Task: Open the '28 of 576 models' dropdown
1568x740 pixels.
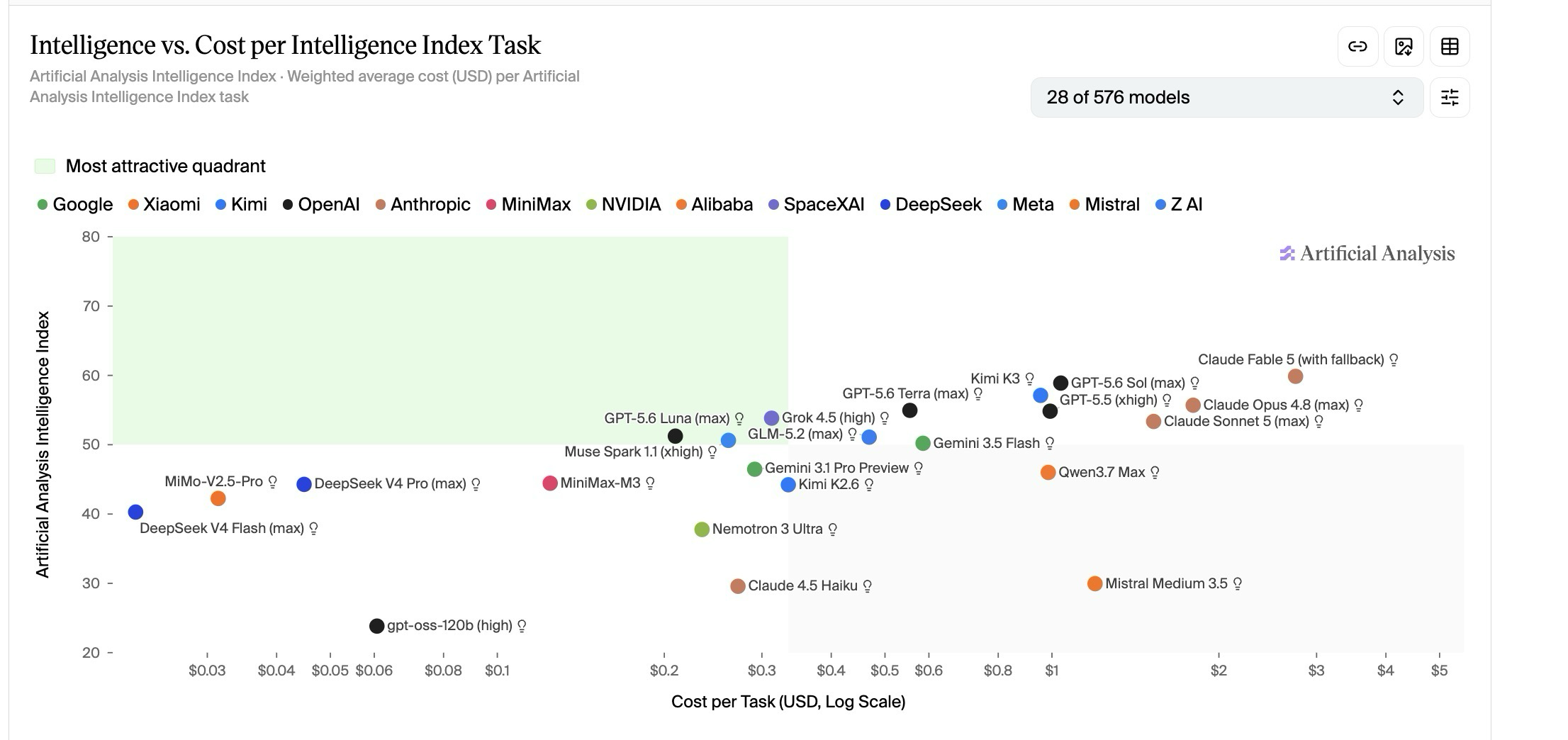Action: [1227, 97]
